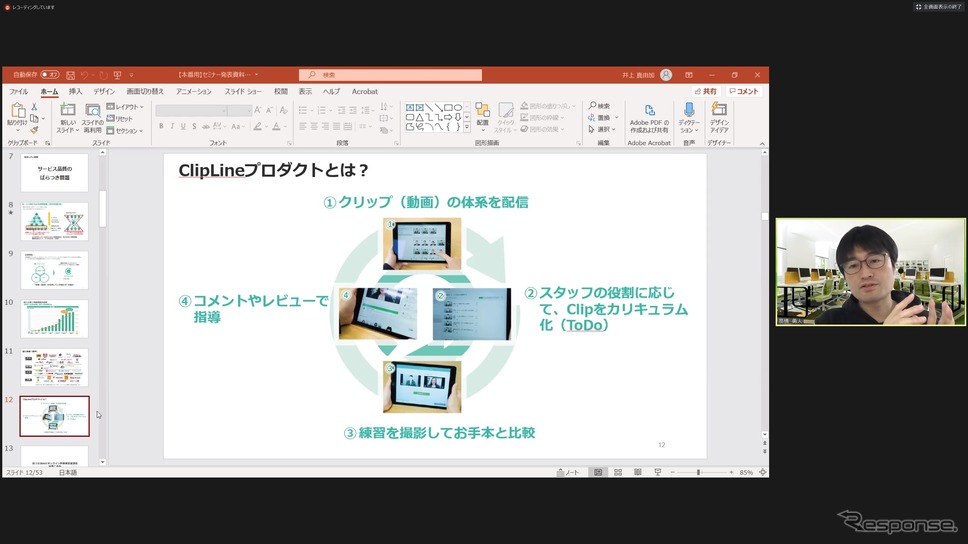Screen dimensions: 968x544
Task: Click the Cut scissors icon
Action: pyautogui.click(x=35, y=107)
